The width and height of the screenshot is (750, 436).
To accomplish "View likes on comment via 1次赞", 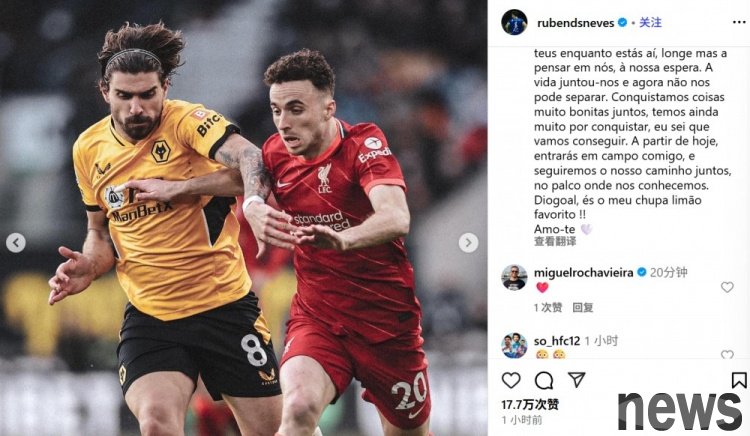I will (548, 307).
